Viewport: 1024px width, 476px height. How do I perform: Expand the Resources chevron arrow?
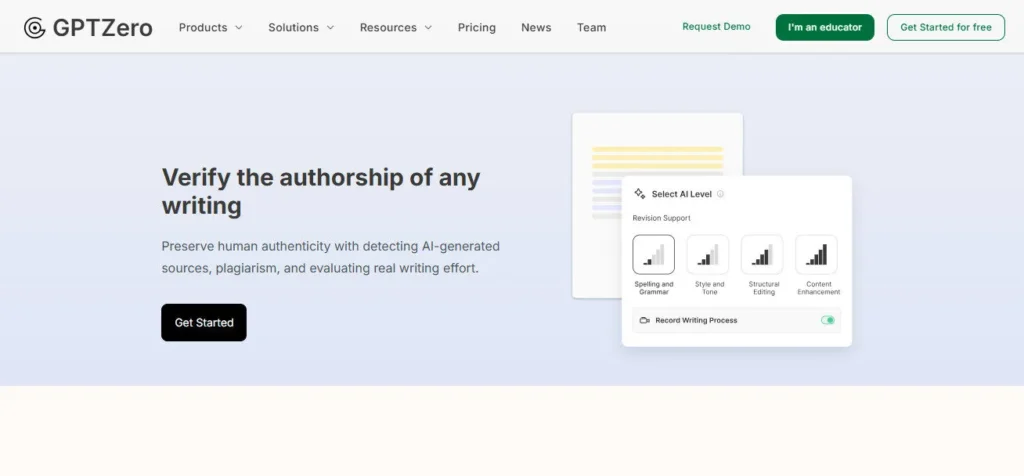tap(428, 27)
